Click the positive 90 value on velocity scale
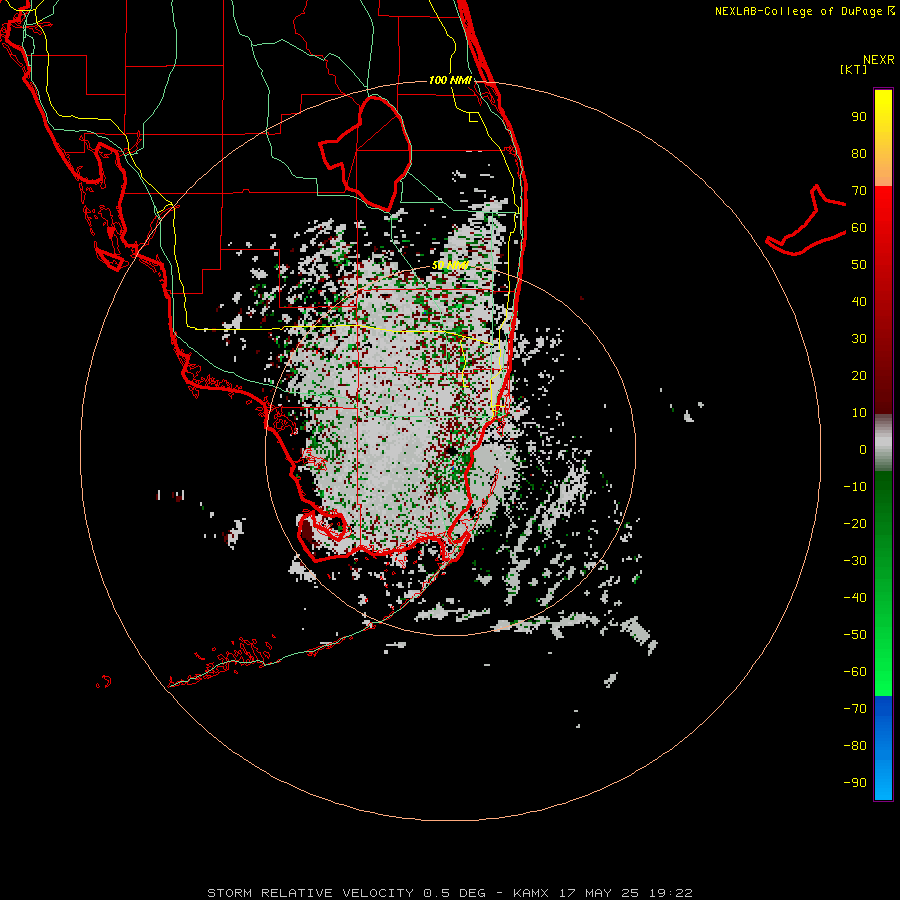 pyautogui.click(x=859, y=117)
